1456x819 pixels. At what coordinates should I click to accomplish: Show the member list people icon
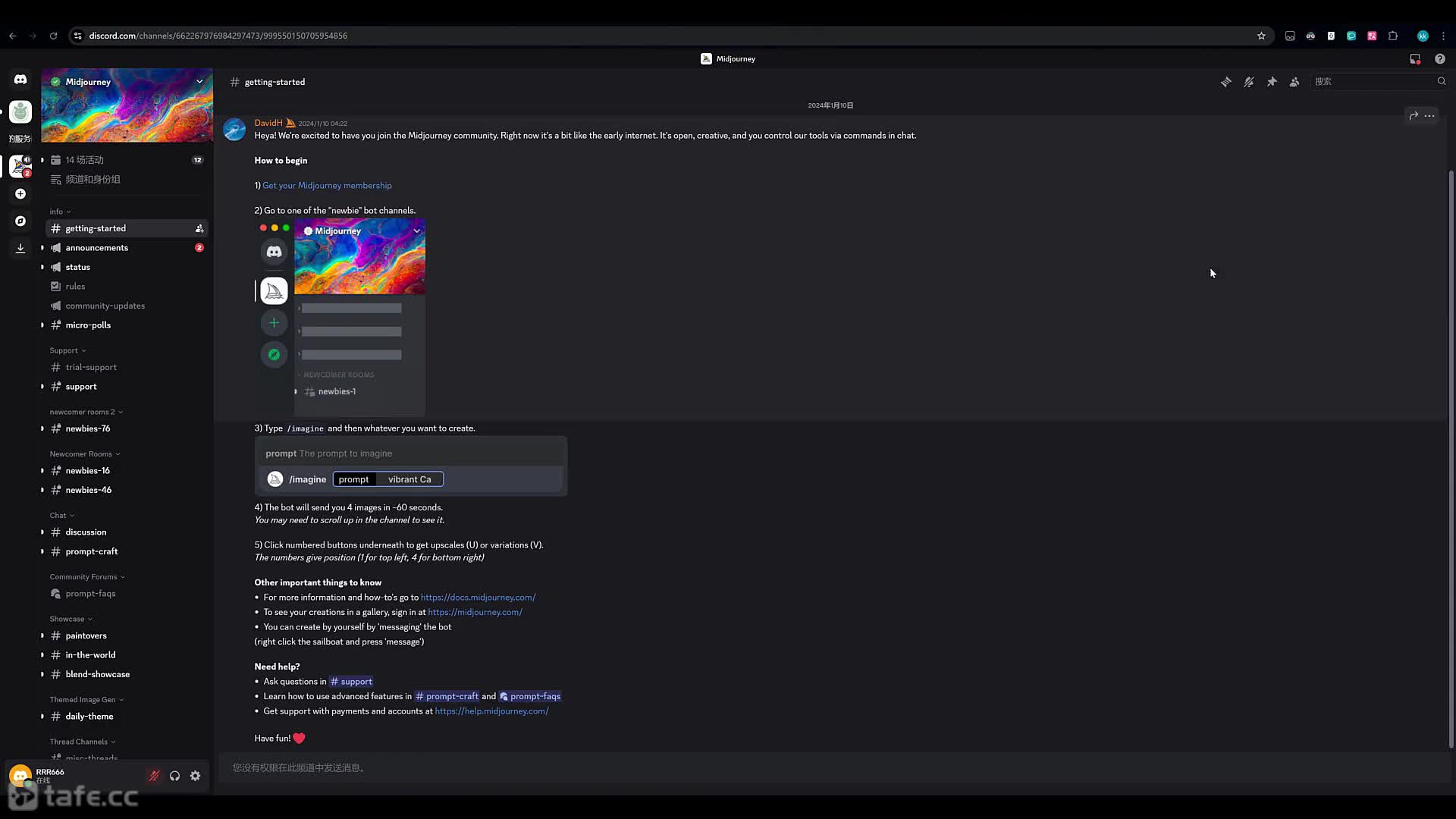click(1294, 82)
